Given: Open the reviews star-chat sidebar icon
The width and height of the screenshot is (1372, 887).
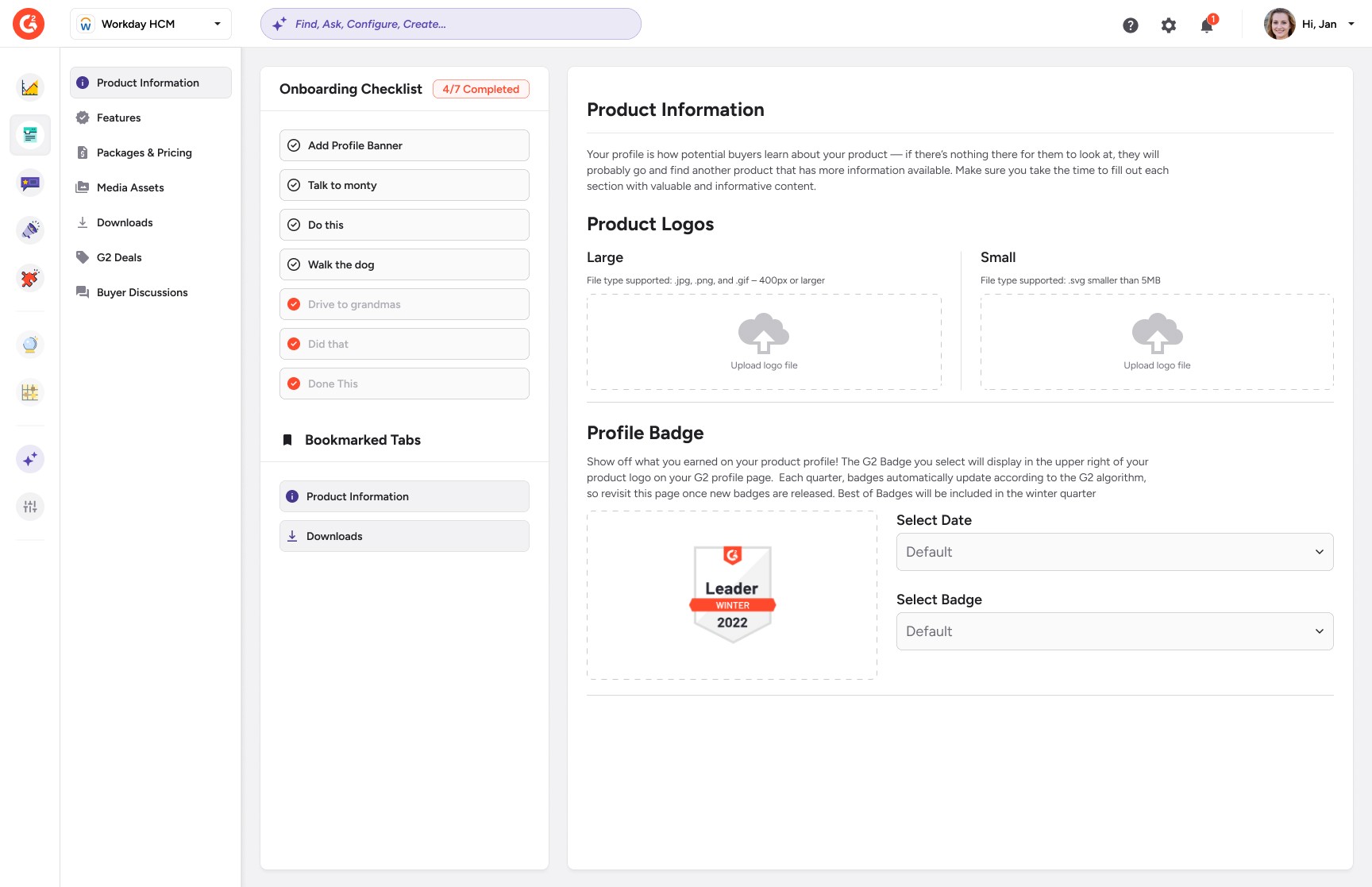Looking at the screenshot, I should click(30, 183).
